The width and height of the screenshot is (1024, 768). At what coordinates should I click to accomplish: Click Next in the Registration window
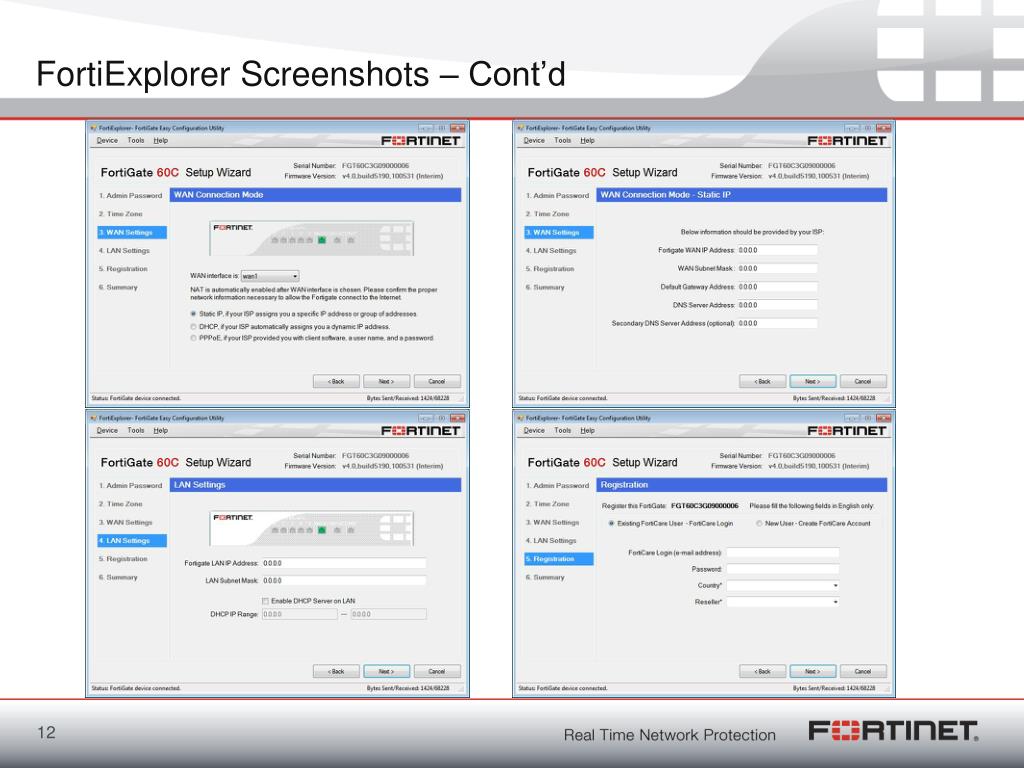coord(812,671)
